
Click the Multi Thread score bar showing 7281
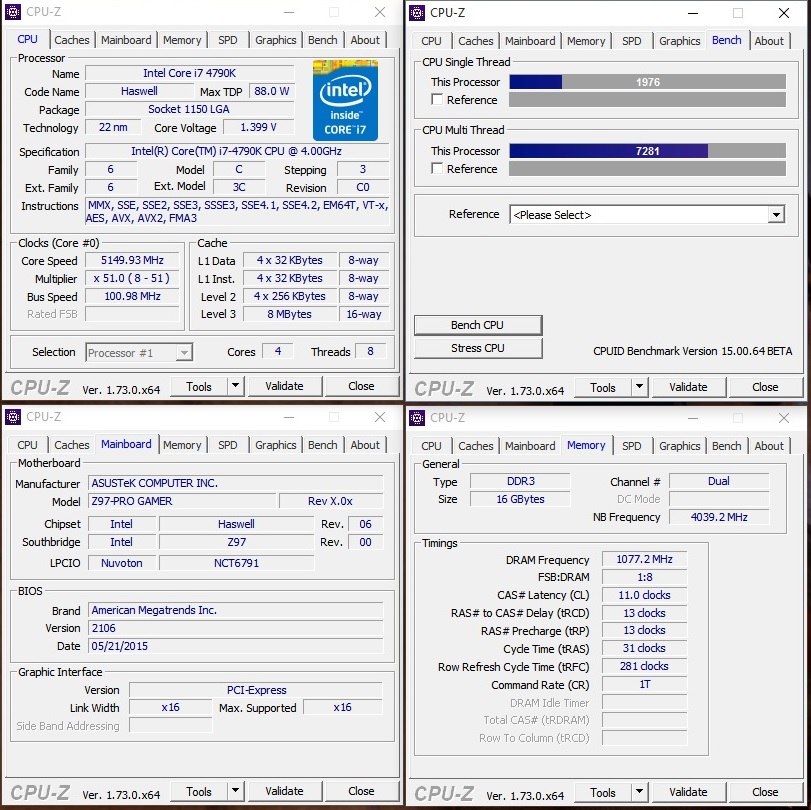pyautogui.click(x=648, y=151)
